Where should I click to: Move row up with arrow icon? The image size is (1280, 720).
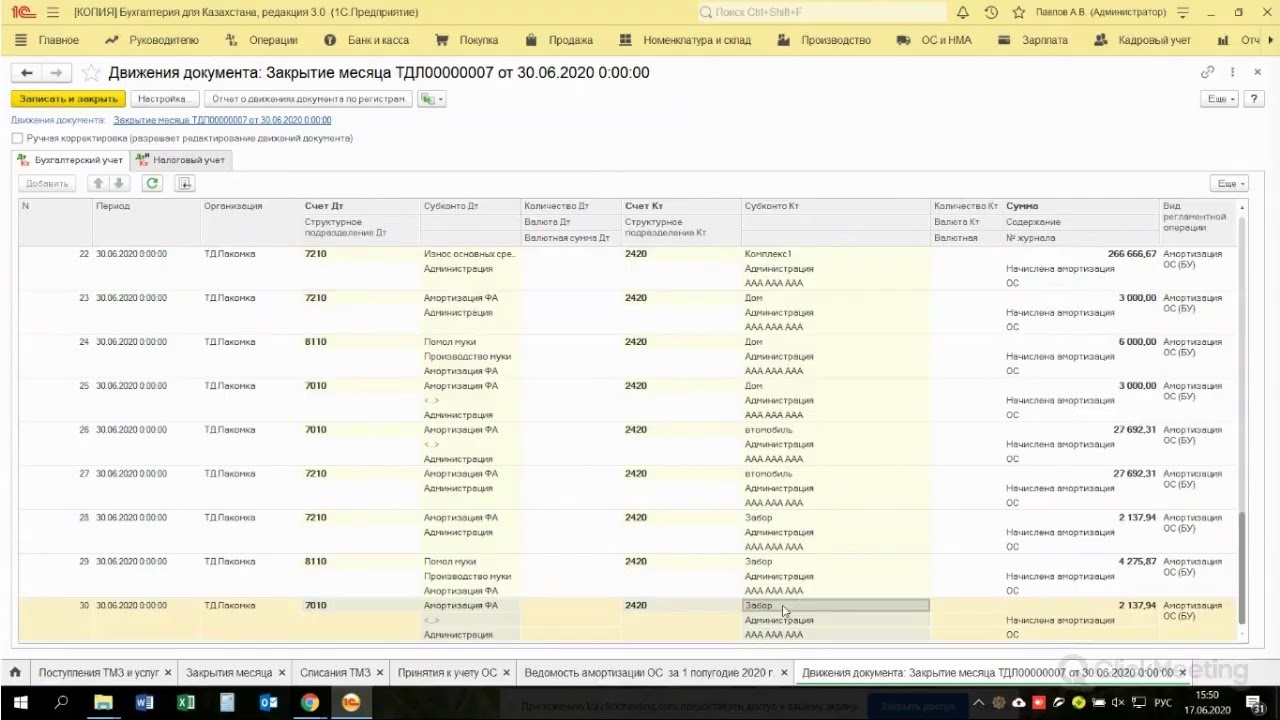[x=98, y=183]
